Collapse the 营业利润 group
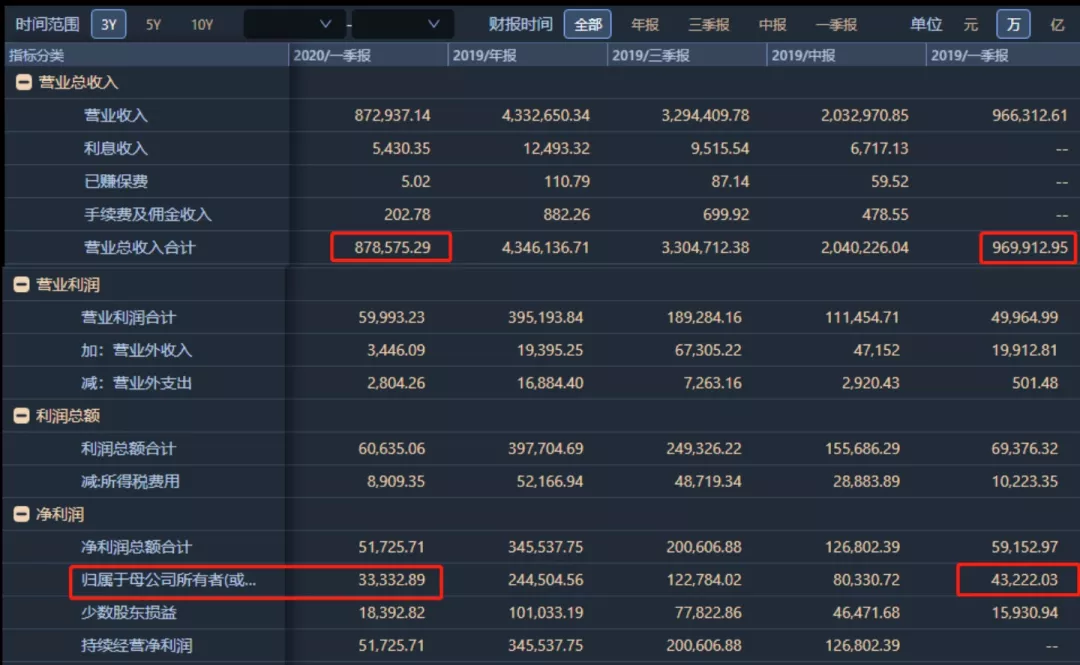This screenshot has width=1080, height=665. coord(21,285)
